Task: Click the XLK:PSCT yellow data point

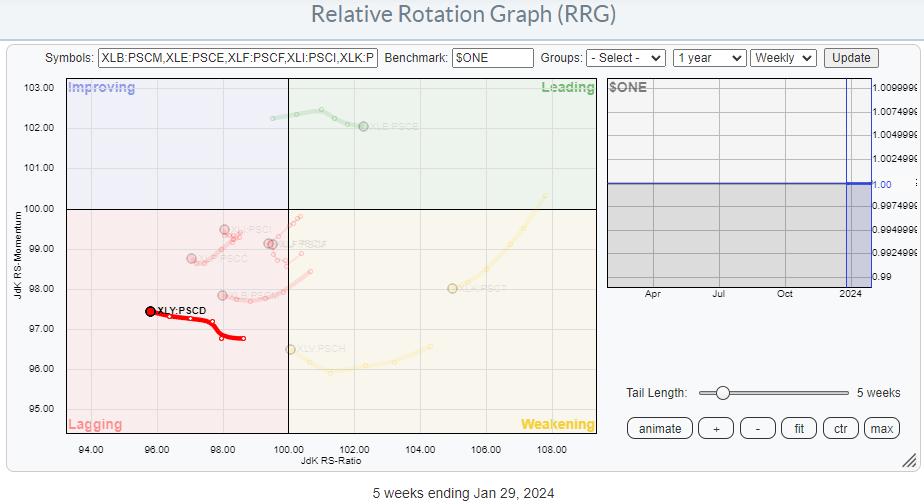Action: pos(452,288)
